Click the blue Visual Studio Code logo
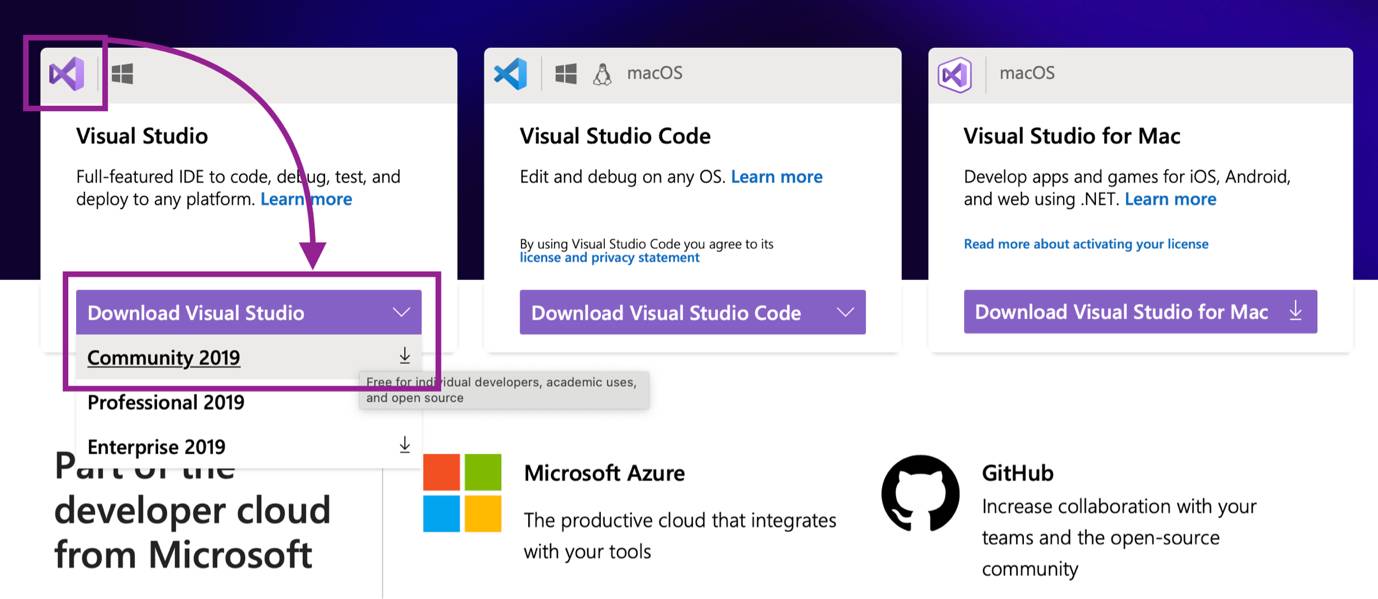Image resolution: width=1378 pixels, height=599 pixels. pyautogui.click(x=511, y=73)
